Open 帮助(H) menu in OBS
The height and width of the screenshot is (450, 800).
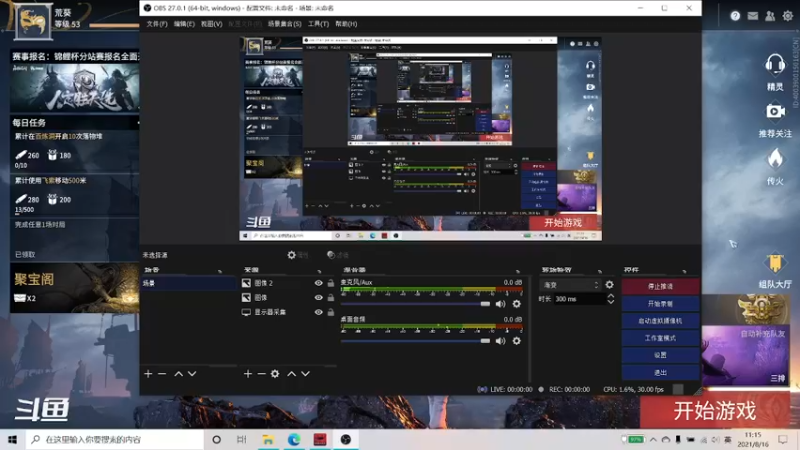point(346,24)
